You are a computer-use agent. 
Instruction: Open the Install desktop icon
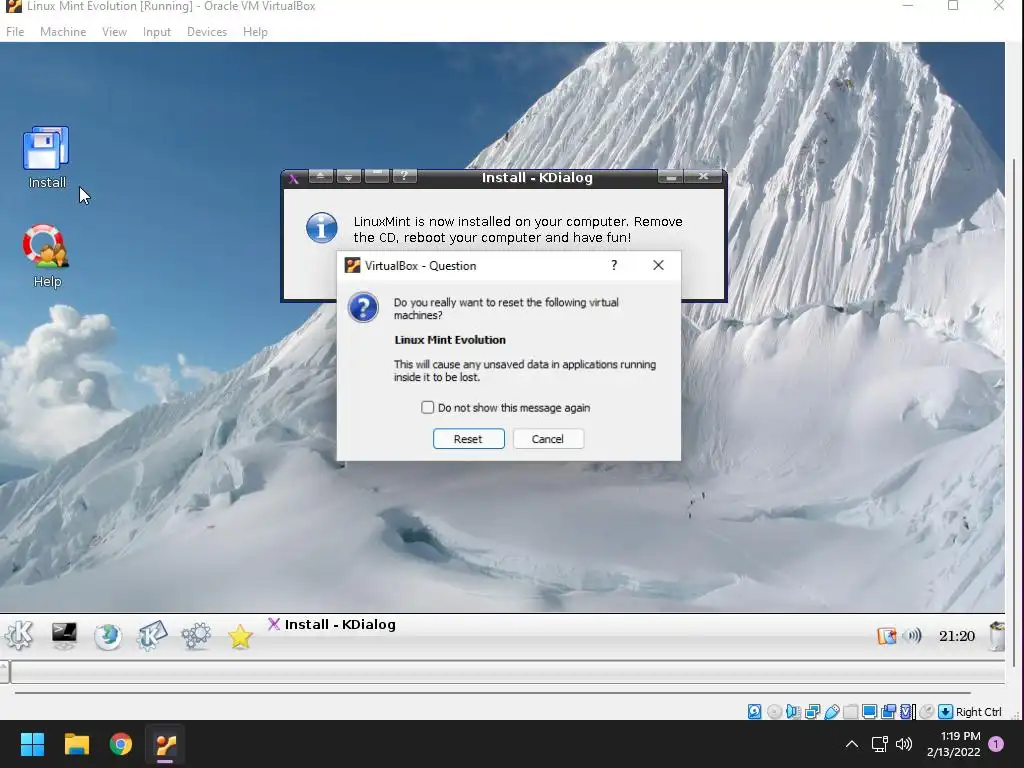tap(46, 157)
